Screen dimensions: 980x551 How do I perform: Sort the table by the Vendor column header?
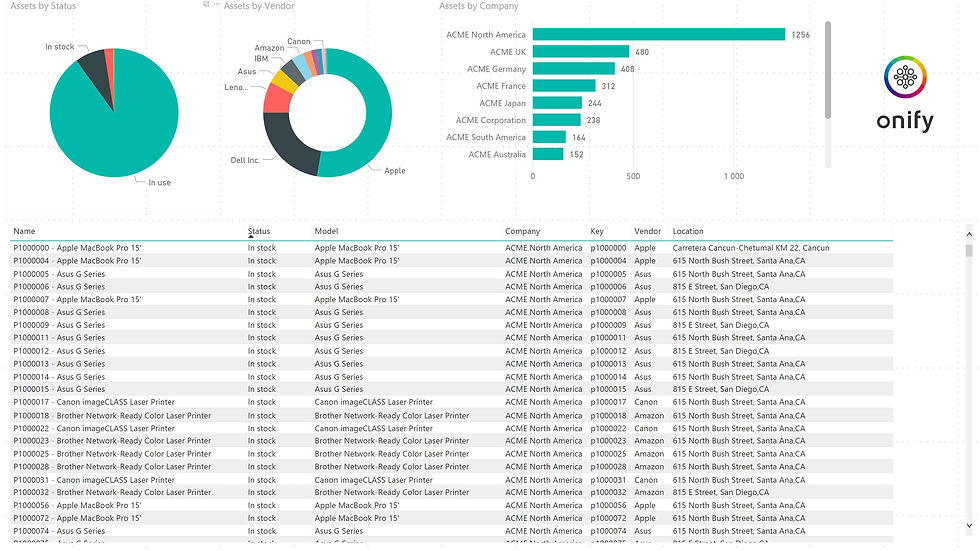648,231
